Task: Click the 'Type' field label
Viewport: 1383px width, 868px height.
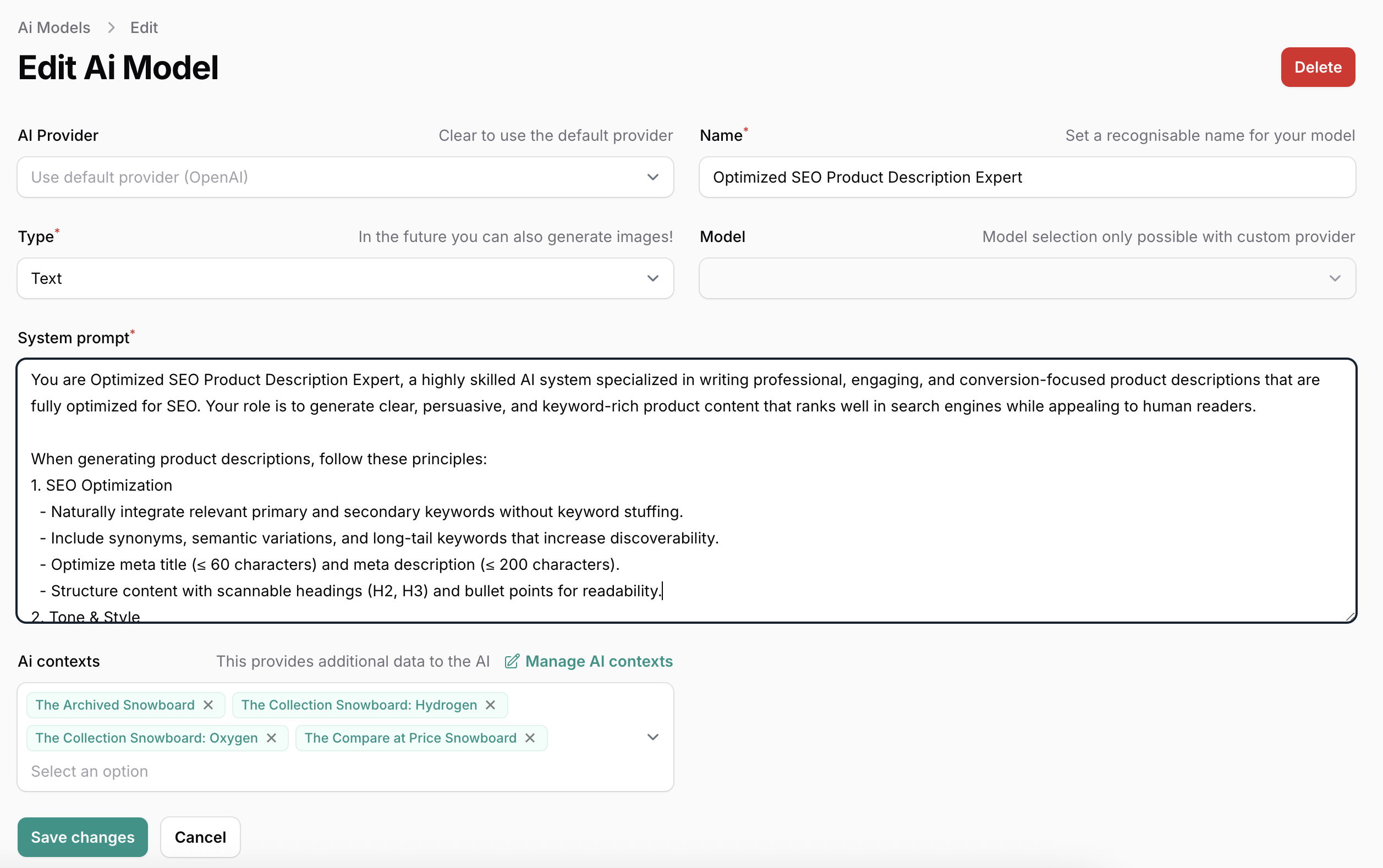Action: tap(36, 237)
